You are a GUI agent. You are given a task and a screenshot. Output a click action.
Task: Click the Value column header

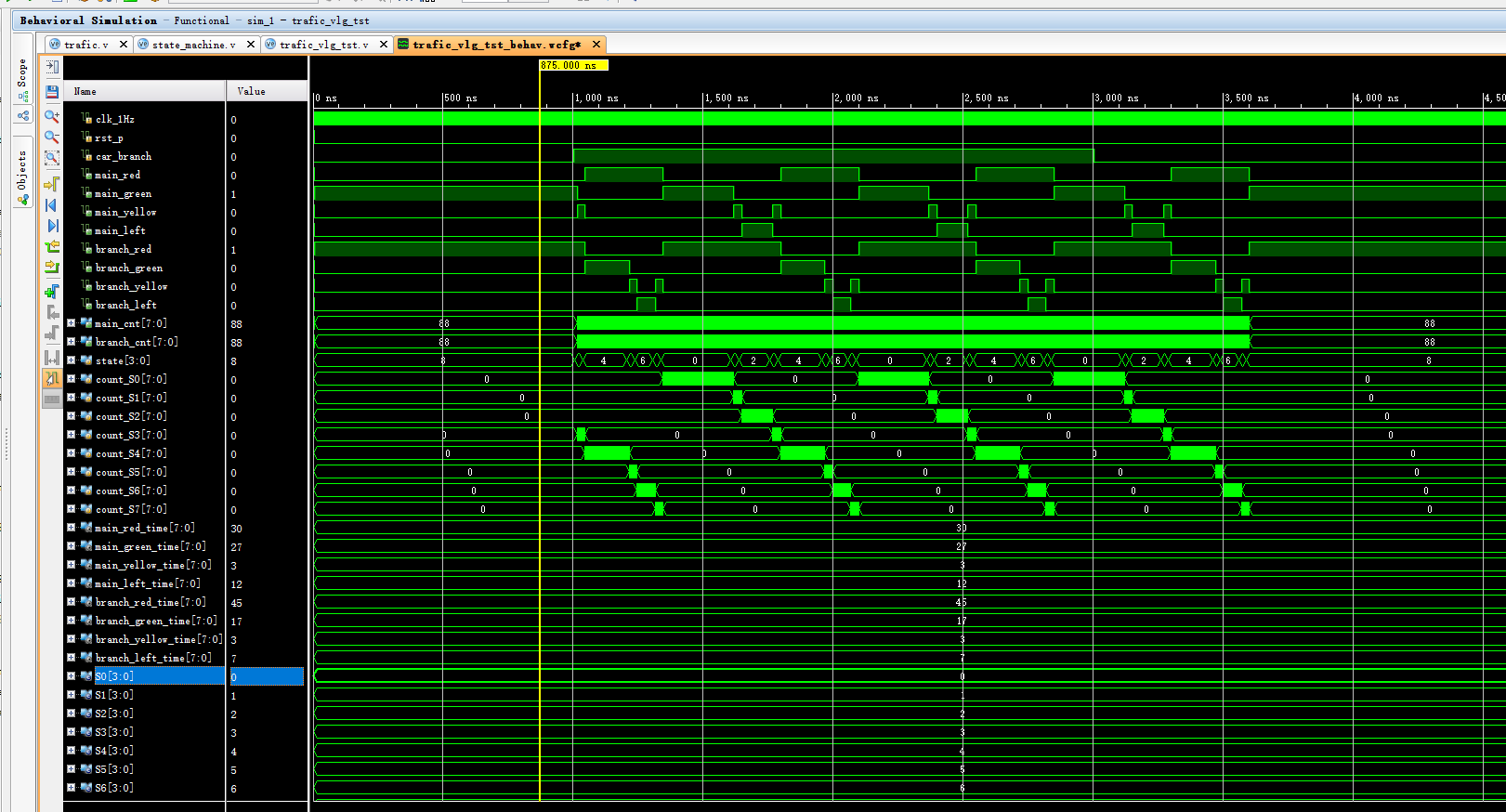(x=268, y=91)
